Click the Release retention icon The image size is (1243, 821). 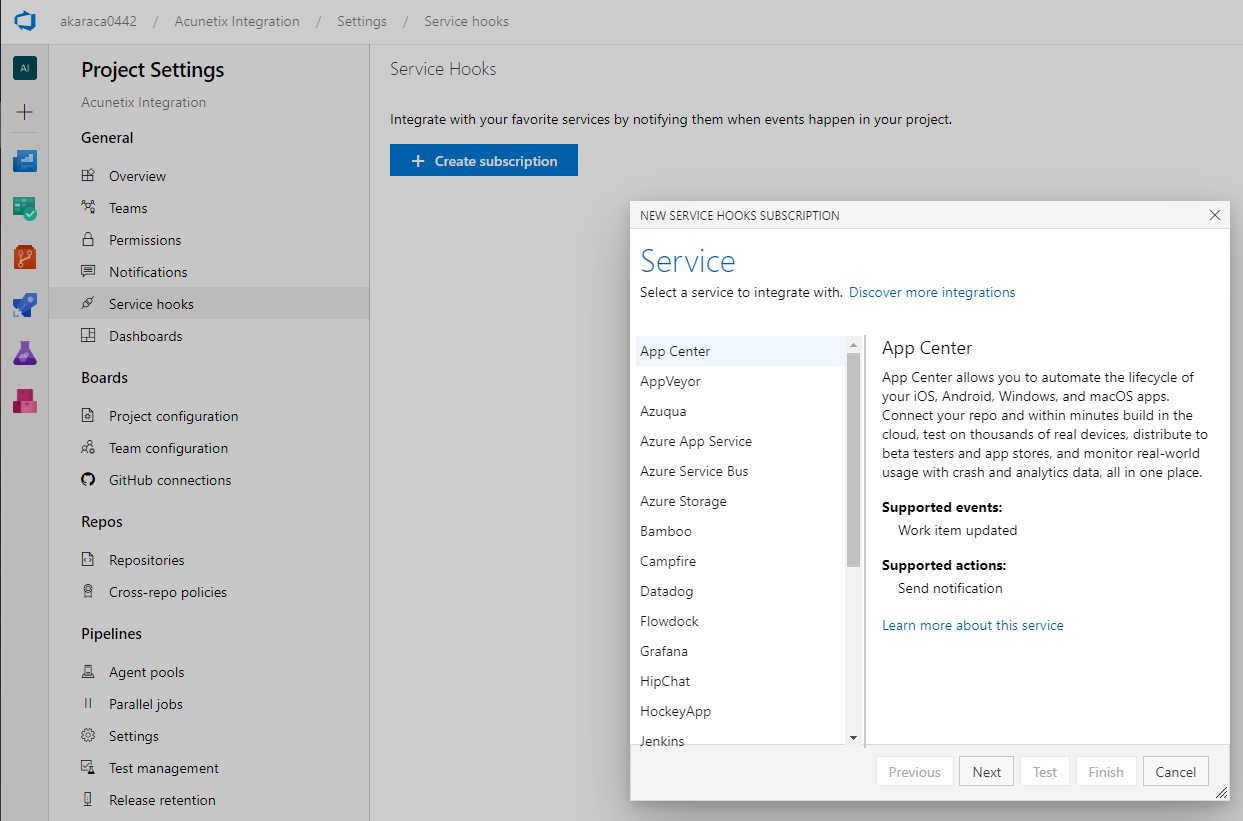coord(89,800)
